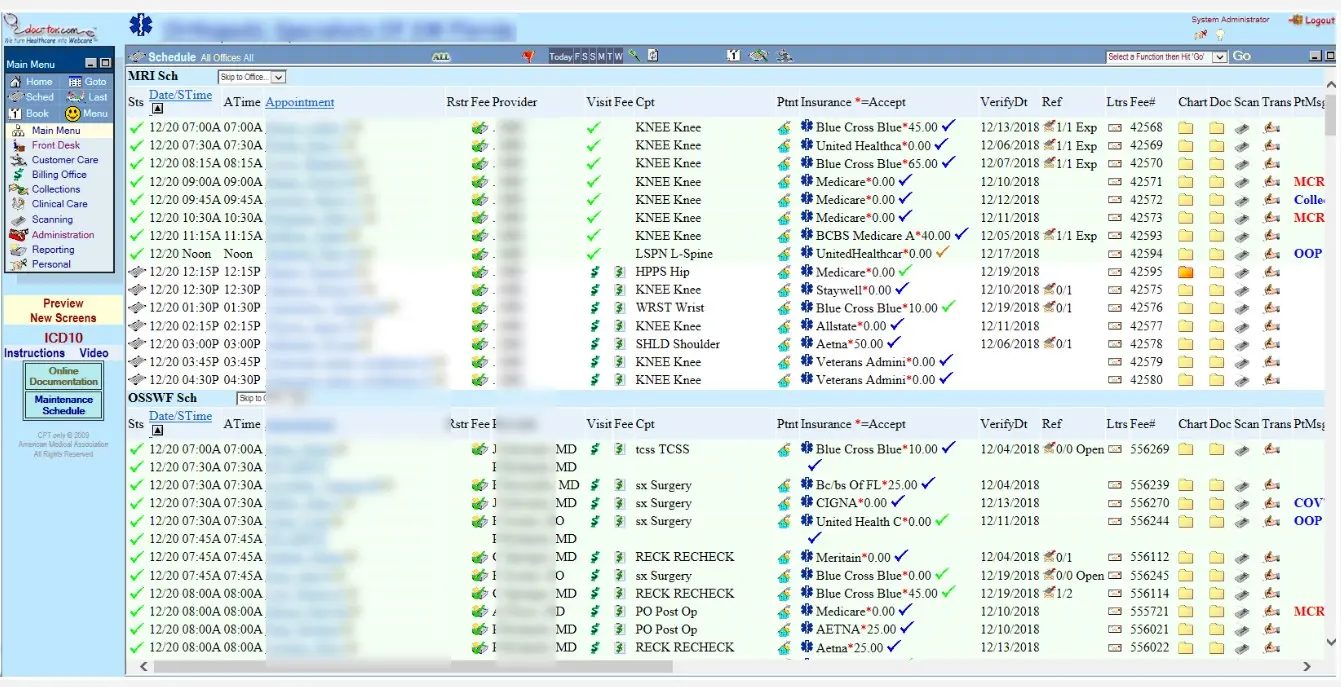1341x687 pixels.
Task: Click the envelope icon beside Ltrs Fee# 42595
Action: tap(1115, 271)
